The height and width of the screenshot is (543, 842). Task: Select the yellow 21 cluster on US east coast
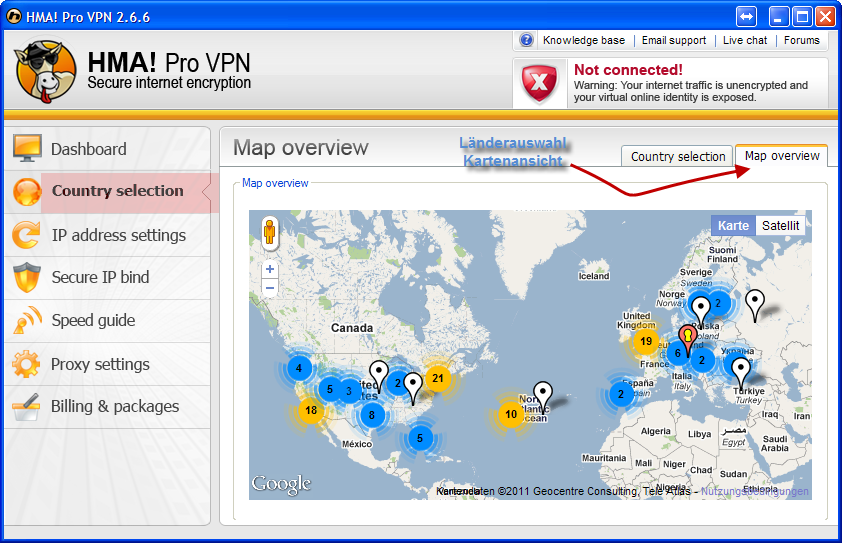pyautogui.click(x=438, y=378)
